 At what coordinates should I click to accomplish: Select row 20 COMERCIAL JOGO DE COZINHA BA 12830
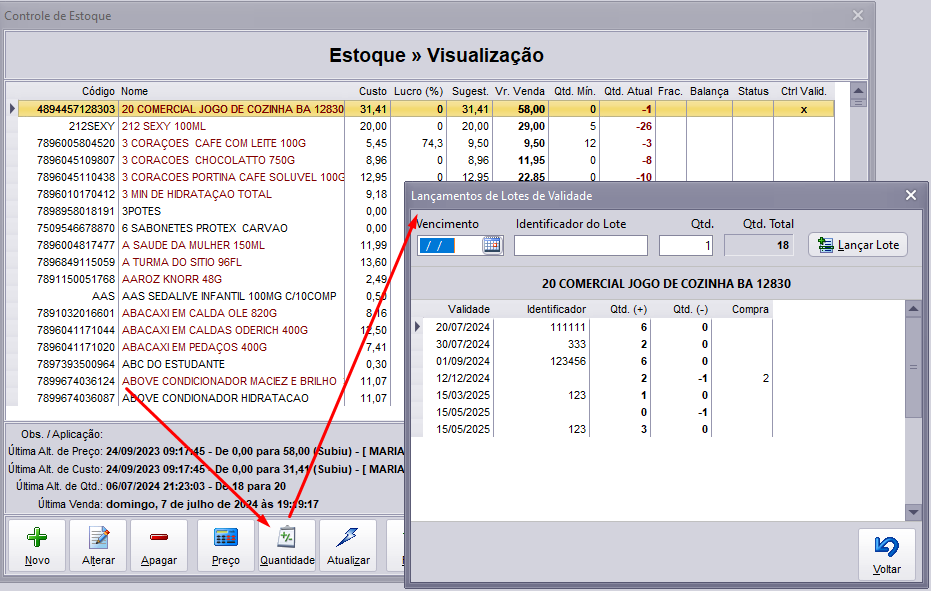tap(426, 109)
